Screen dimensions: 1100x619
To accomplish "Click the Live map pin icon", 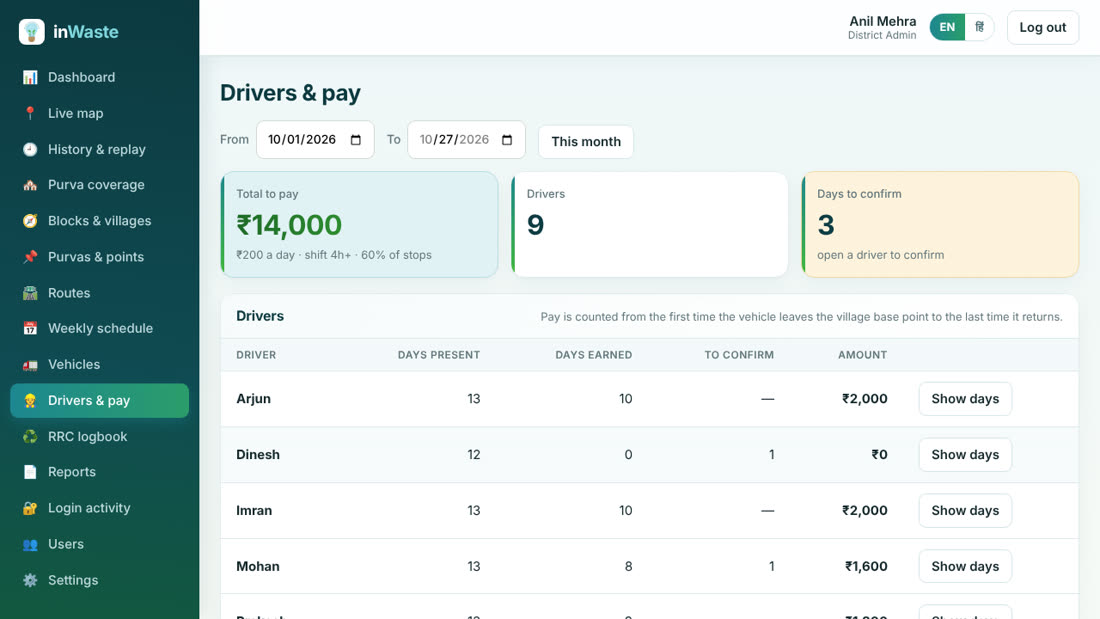I will pos(30,113).
